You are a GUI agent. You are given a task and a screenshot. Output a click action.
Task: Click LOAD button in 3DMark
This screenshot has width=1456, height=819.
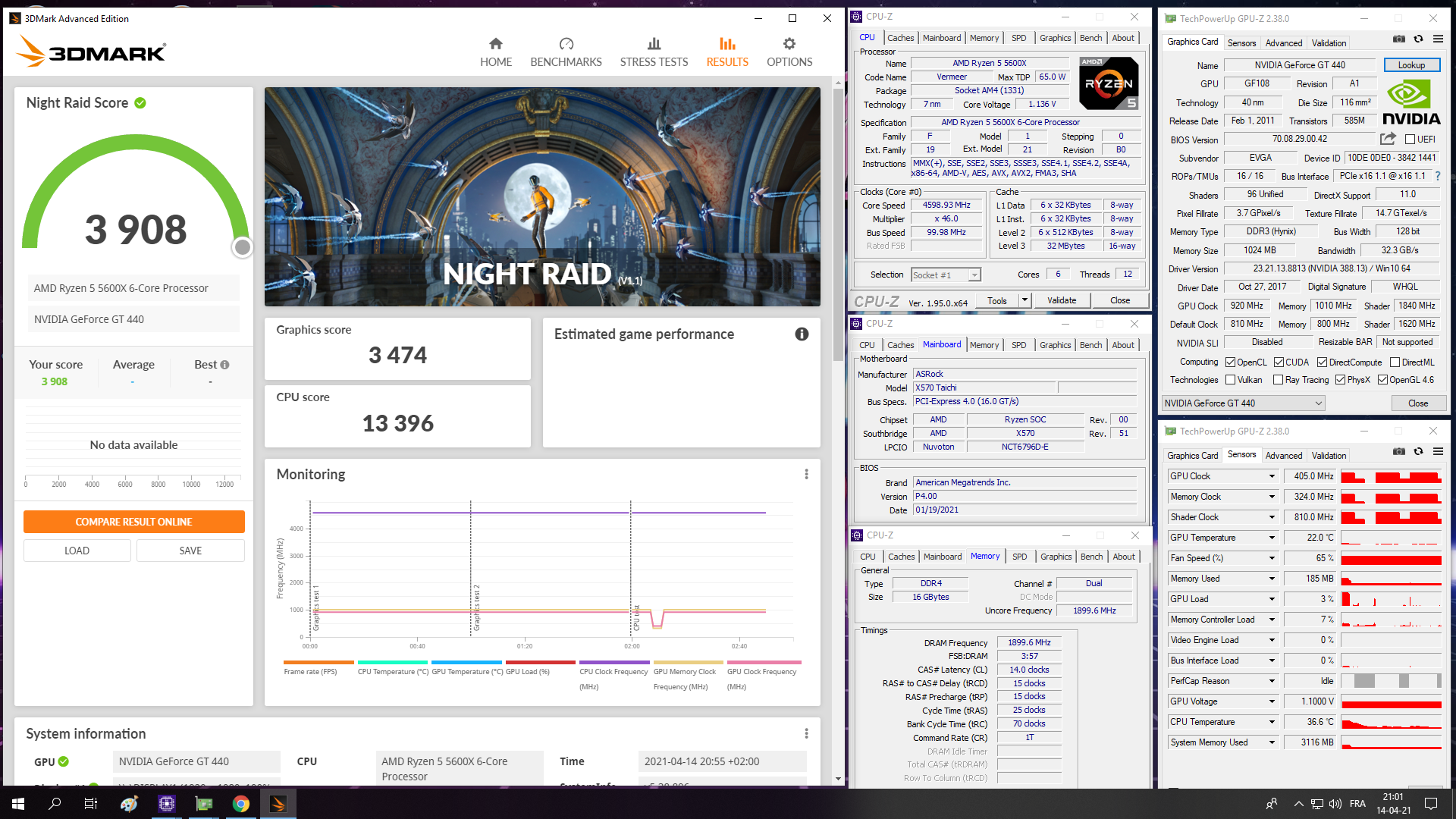pos(77,551)
